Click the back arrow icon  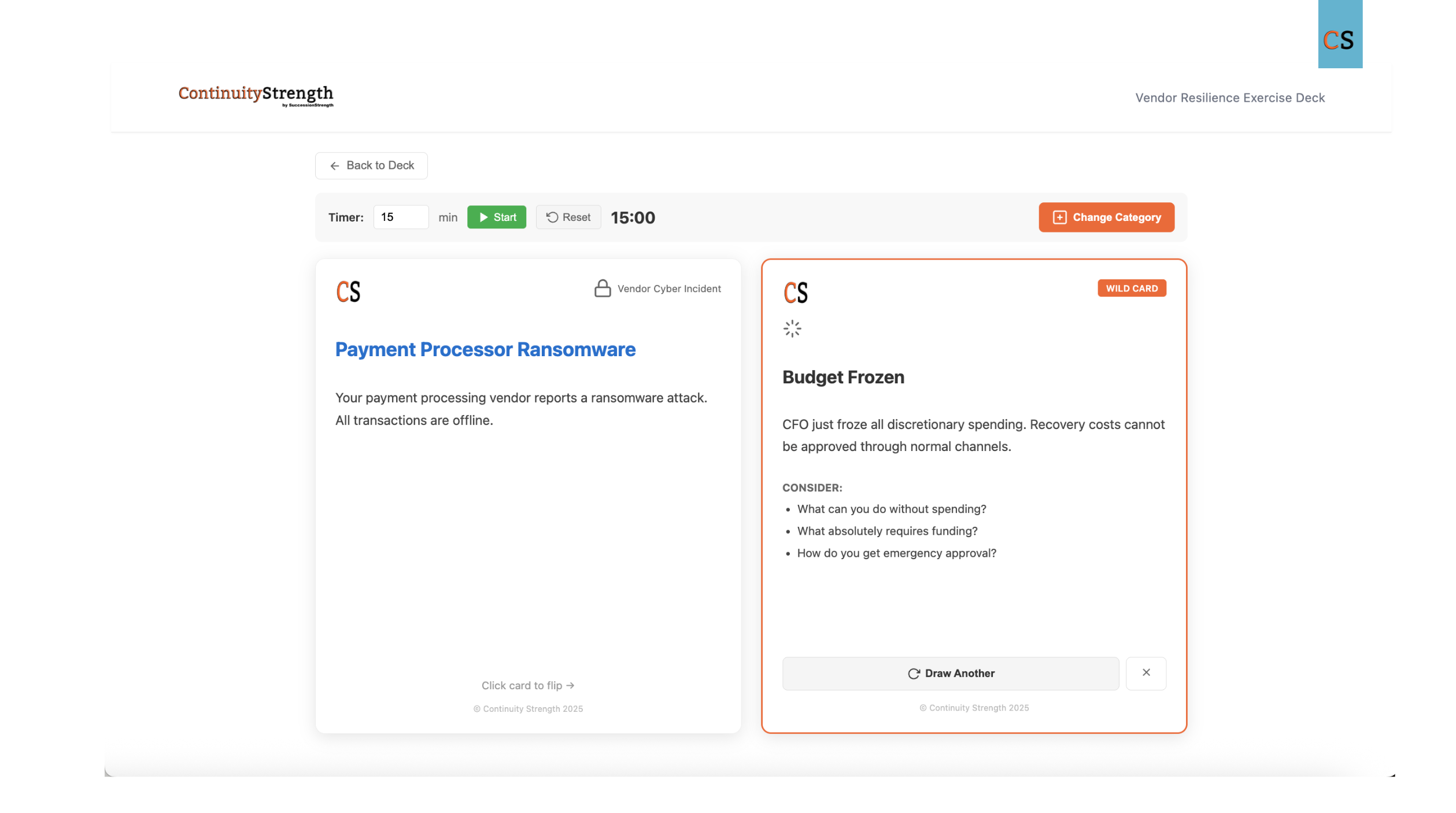pyautogui.click(x=334, y=166)
